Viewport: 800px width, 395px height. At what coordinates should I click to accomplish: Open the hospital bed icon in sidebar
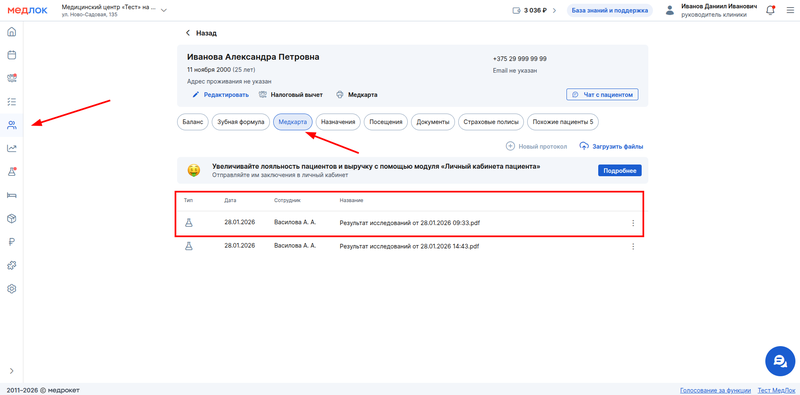point(12,195)
